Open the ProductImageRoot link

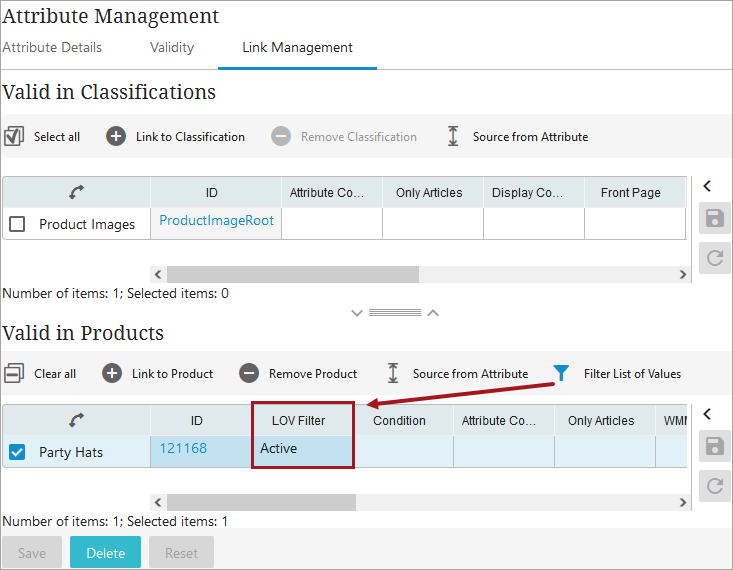pos(216,220)
